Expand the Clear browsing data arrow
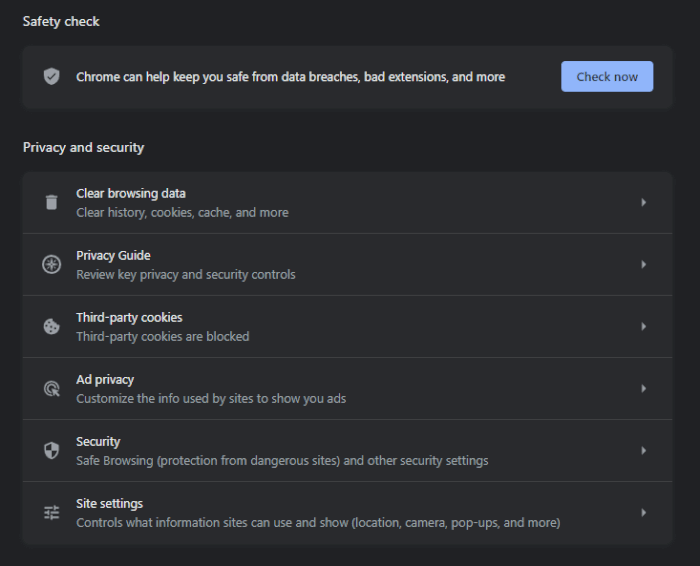The image size is (700, 566). [x=643, y=202]
